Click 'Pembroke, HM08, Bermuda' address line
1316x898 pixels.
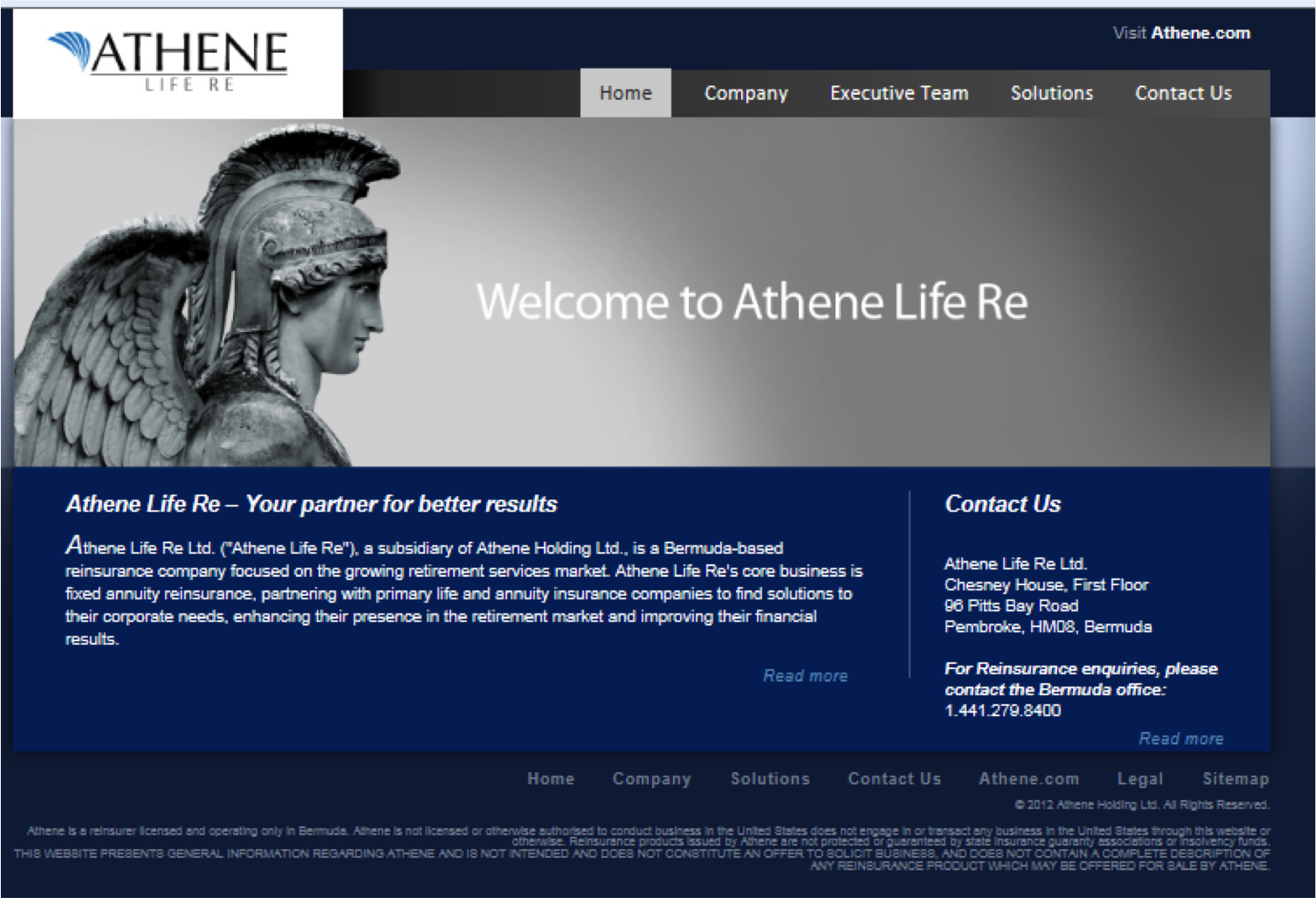point(1048,626)
